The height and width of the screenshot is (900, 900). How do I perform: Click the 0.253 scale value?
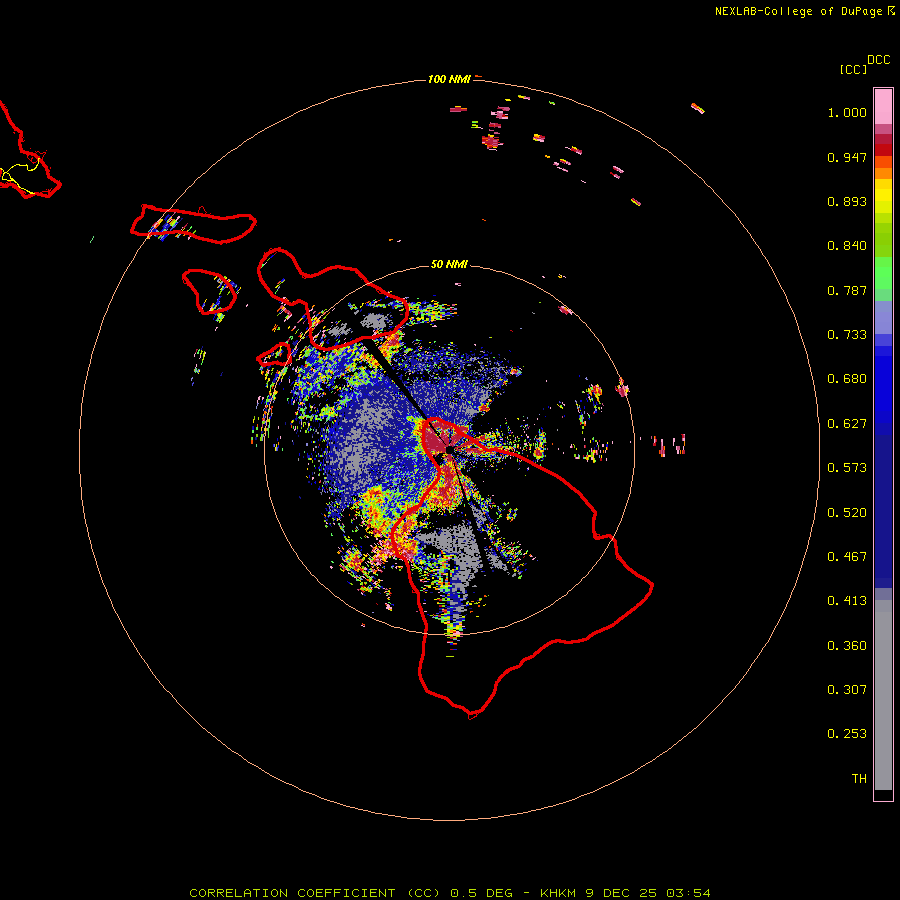pyautogui.click(x=847, y=734)
